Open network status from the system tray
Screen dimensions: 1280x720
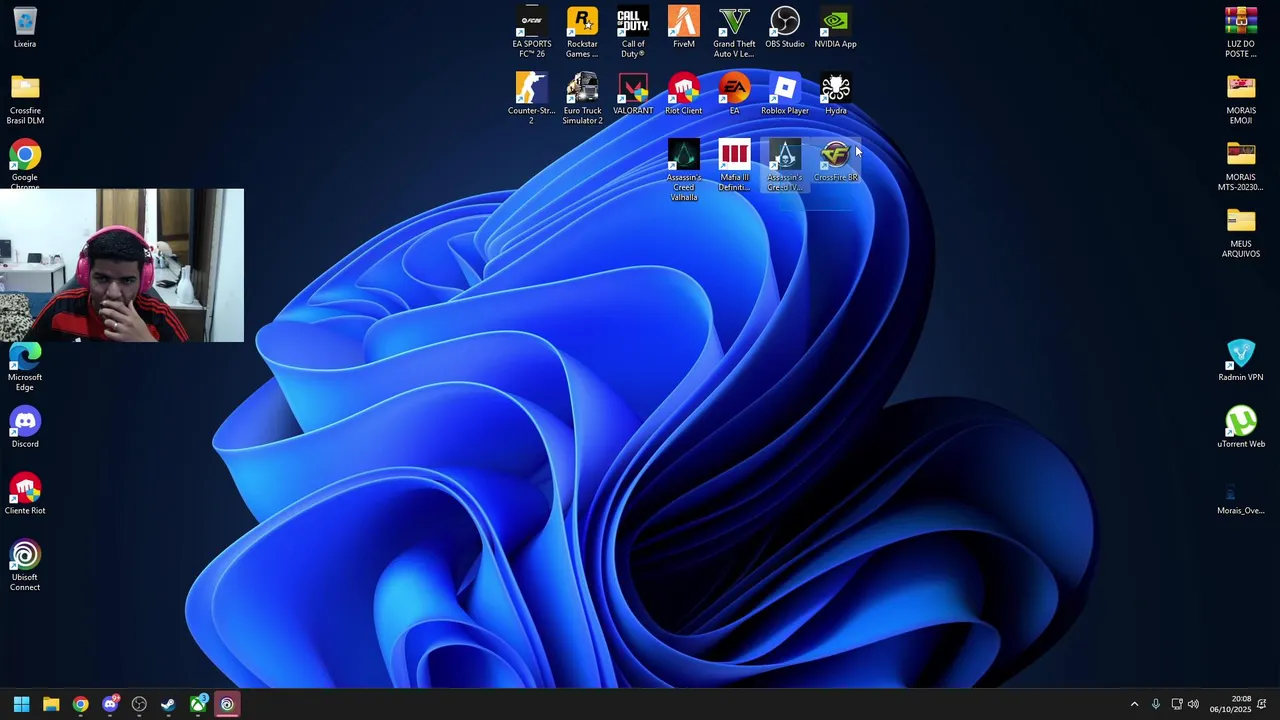coord(1177,704)
